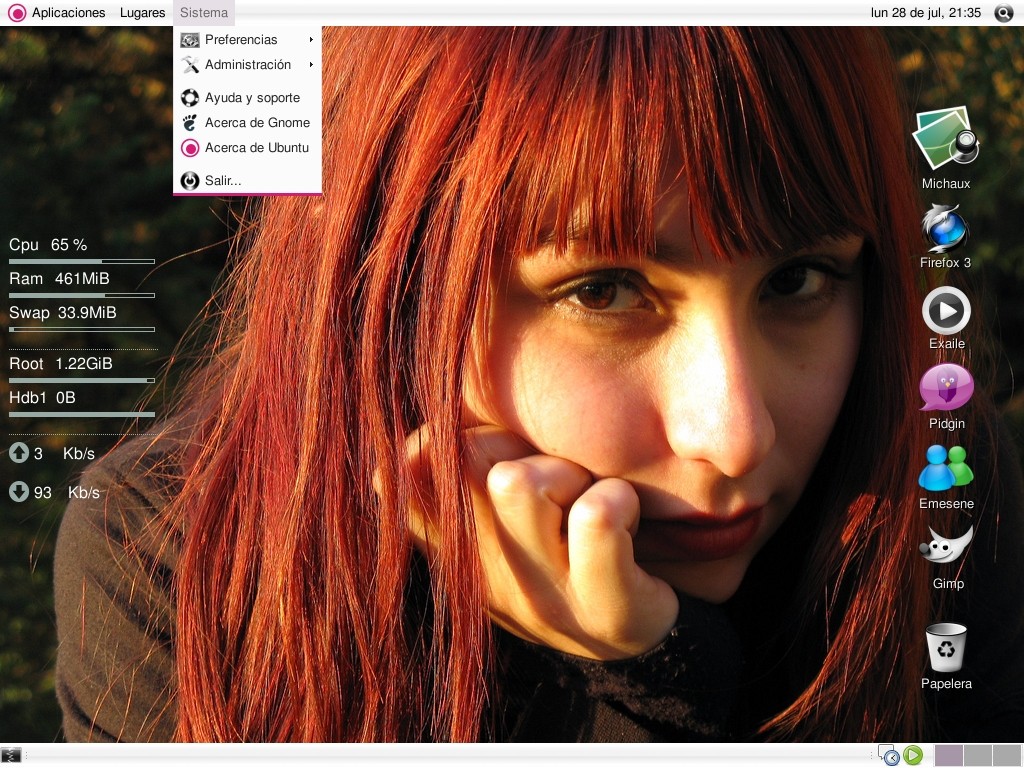Open the Emesene desktop icon
1024x768 pixels.
pyautogui.click(x=946, y=468)
